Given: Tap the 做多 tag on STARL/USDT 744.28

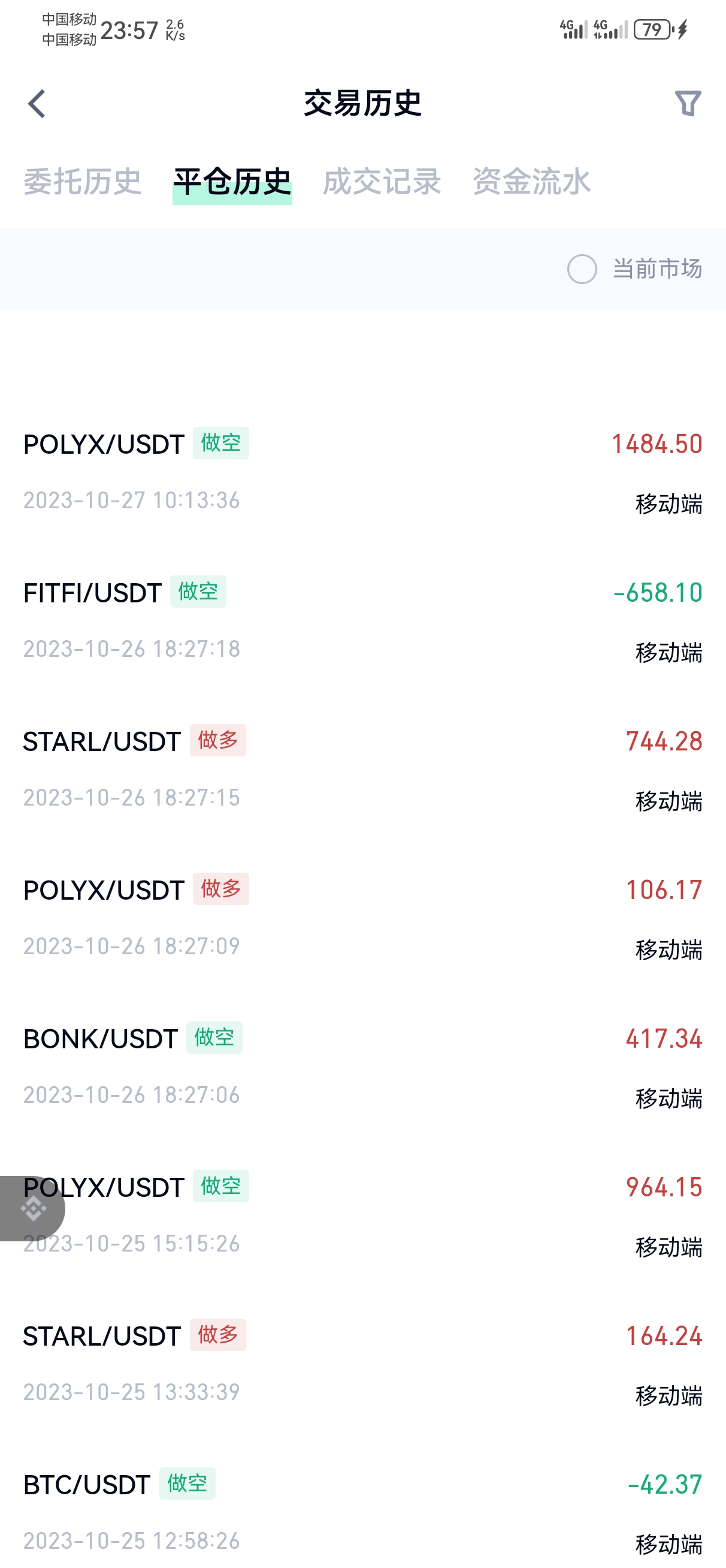Looking at the screenshot, I should click(218, 740).
